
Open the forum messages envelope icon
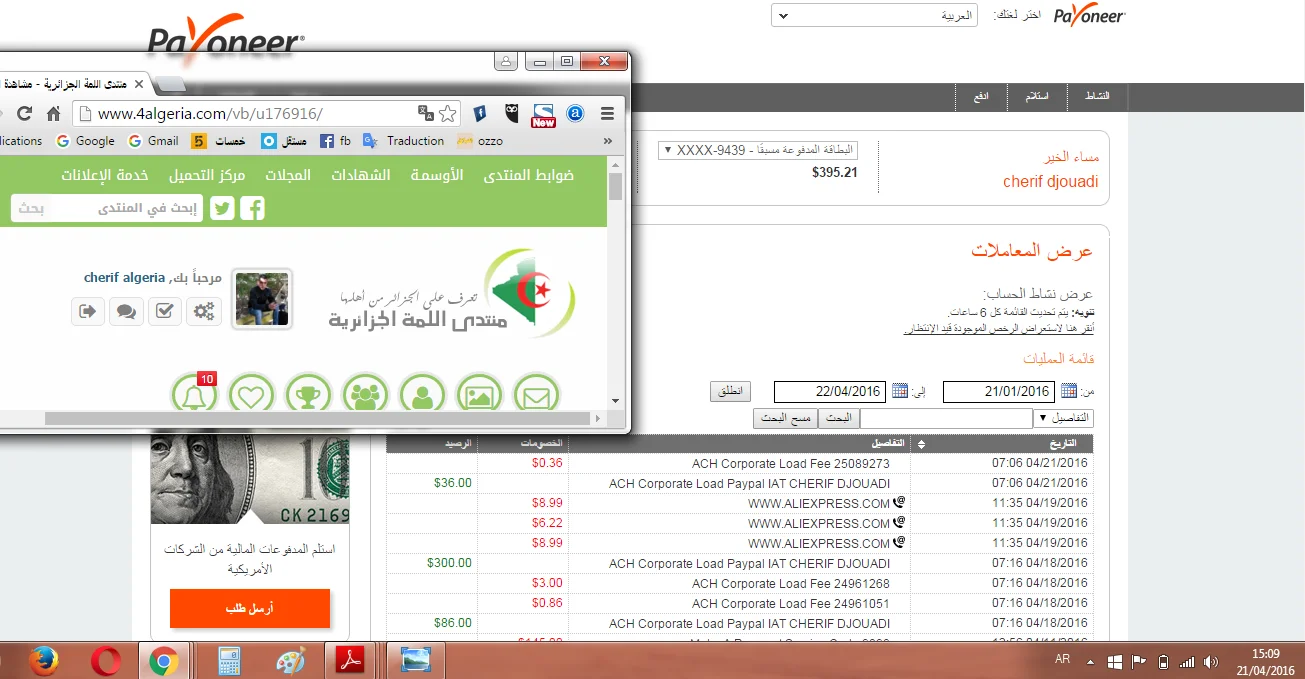[537, 395]
